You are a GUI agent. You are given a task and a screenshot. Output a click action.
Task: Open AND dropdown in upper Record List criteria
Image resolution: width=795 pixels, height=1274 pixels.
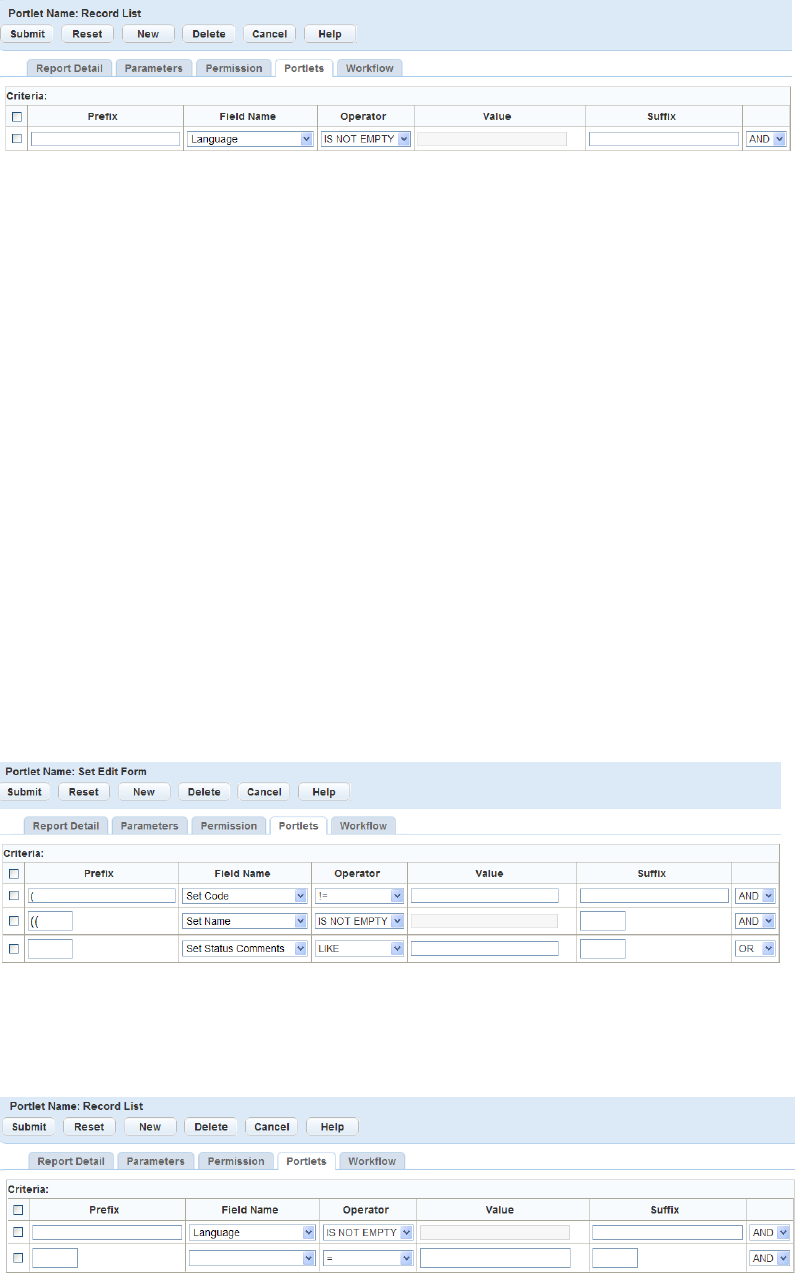point(766,139)
